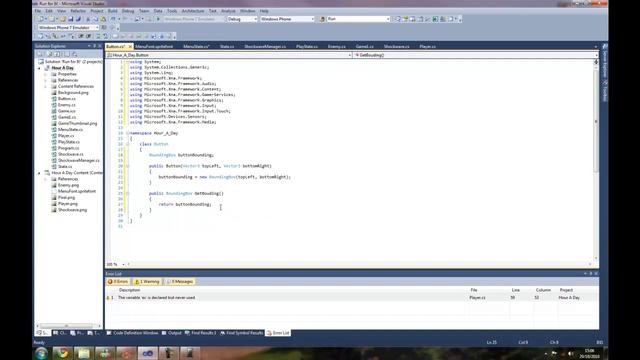Open the Build menu
This screenshot has width=640, height=360.
tap(113, 11)
